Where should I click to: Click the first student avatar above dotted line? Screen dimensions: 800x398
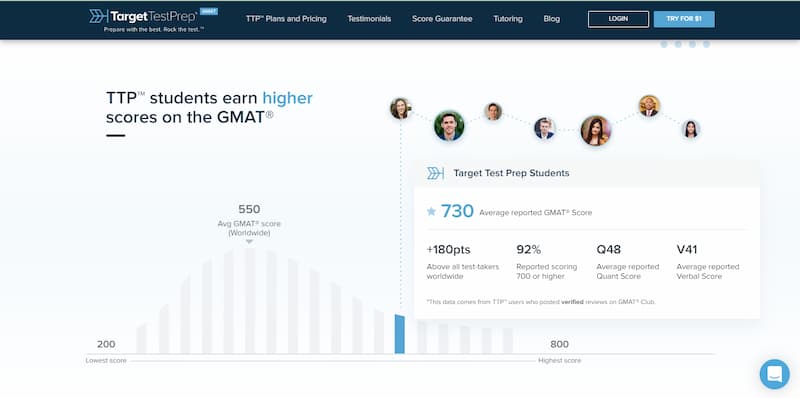[401, 108]
